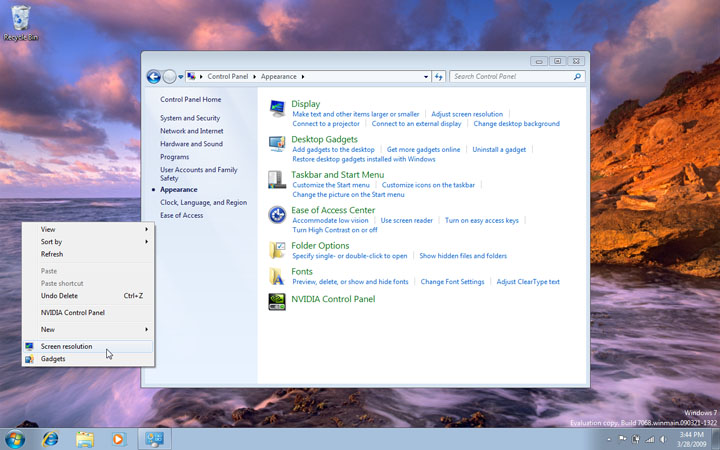Viewport: 720px width, 450px height.
Task: Open the Desktop Gadgets icon
Action: click(x=277, y=144)
